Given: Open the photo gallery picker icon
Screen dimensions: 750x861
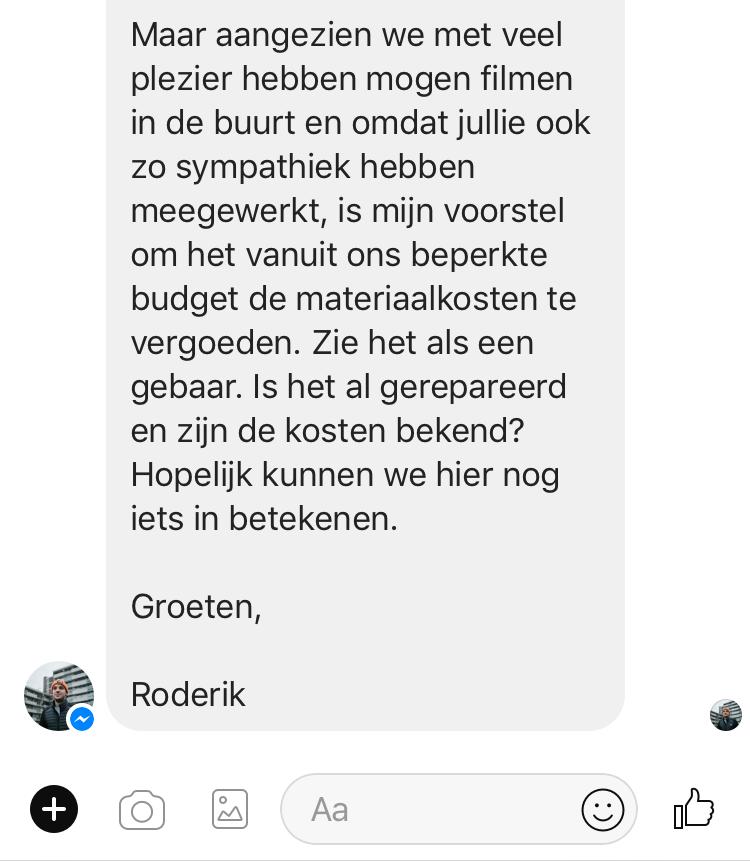Looking at the screenshot, I should (230, 809).
